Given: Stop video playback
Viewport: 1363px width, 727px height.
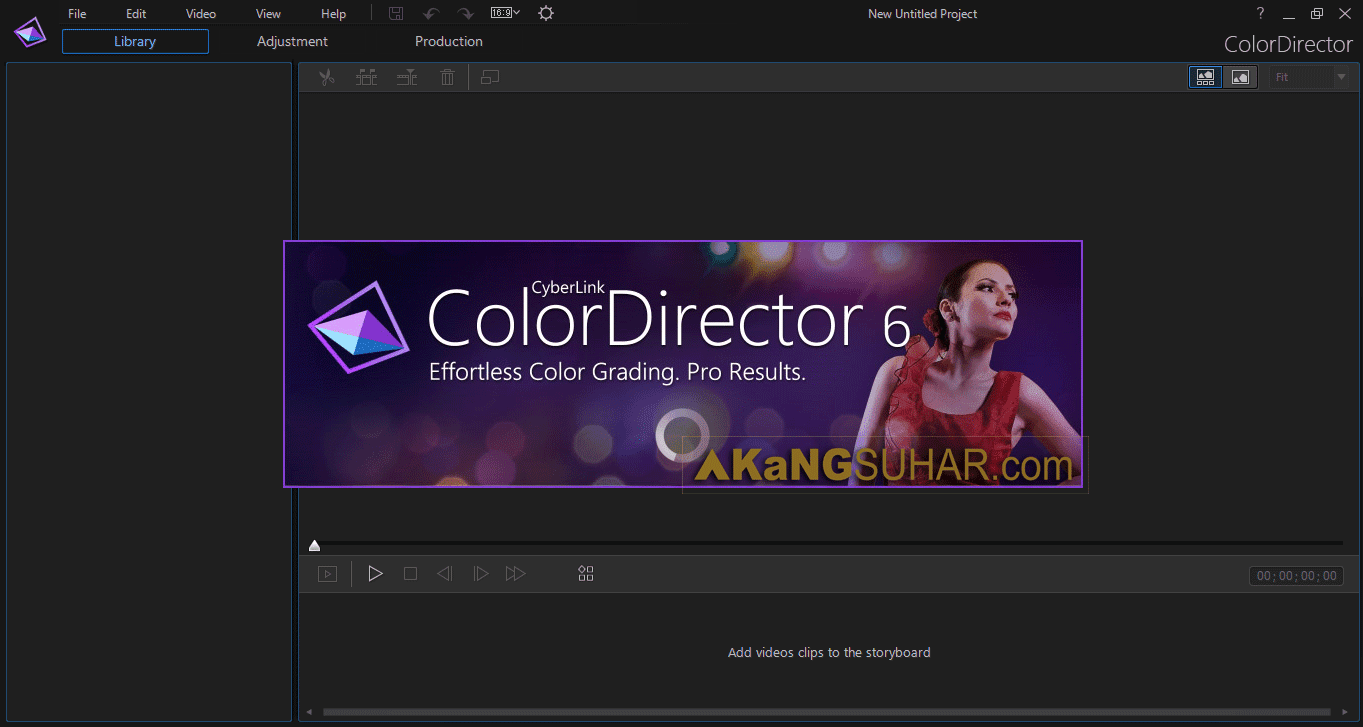Looking at the screenshot, I should point(410,573).
